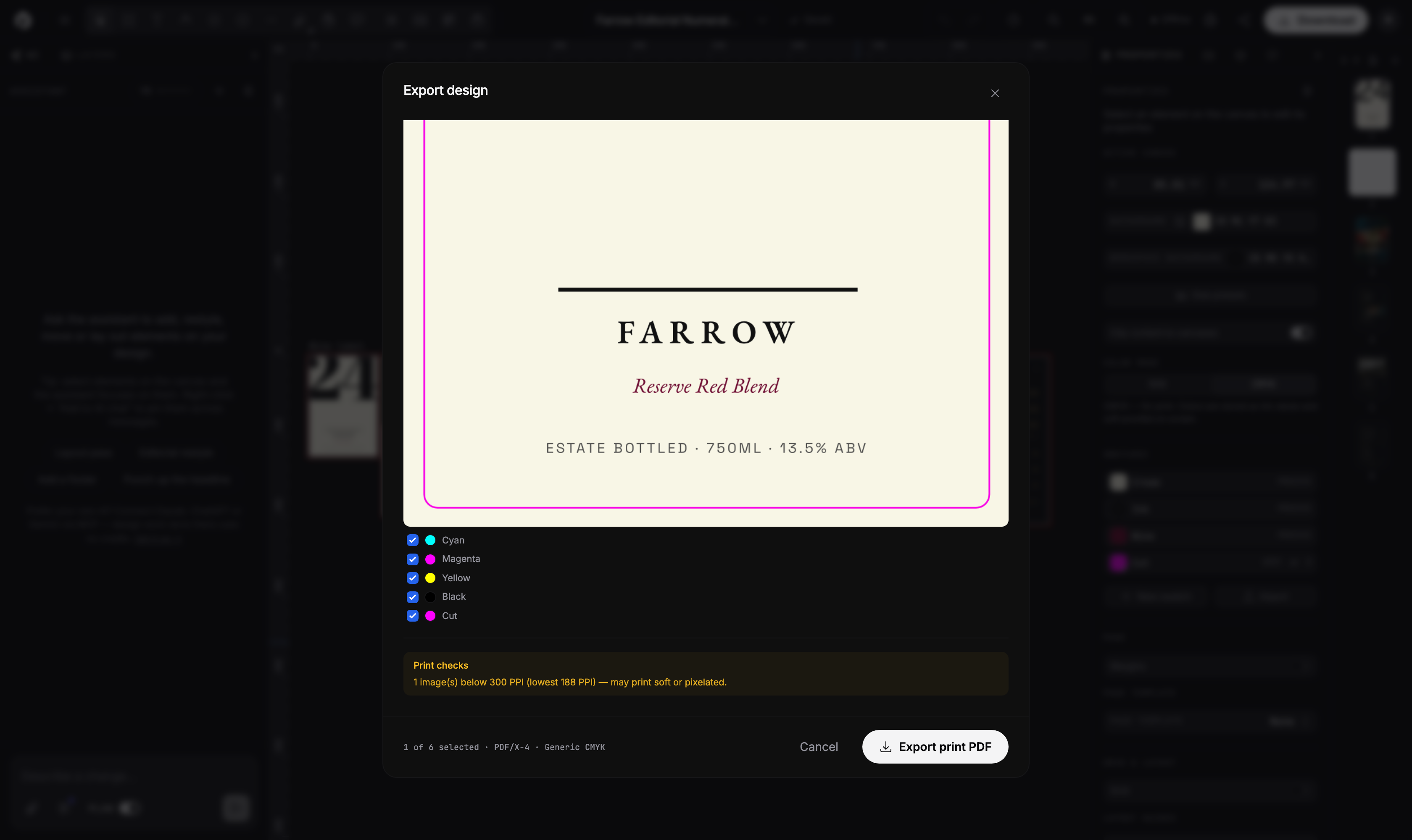The image size is (1412, 840).
Task: Uncheck the Cut layer checkbox
Action: 412,616
